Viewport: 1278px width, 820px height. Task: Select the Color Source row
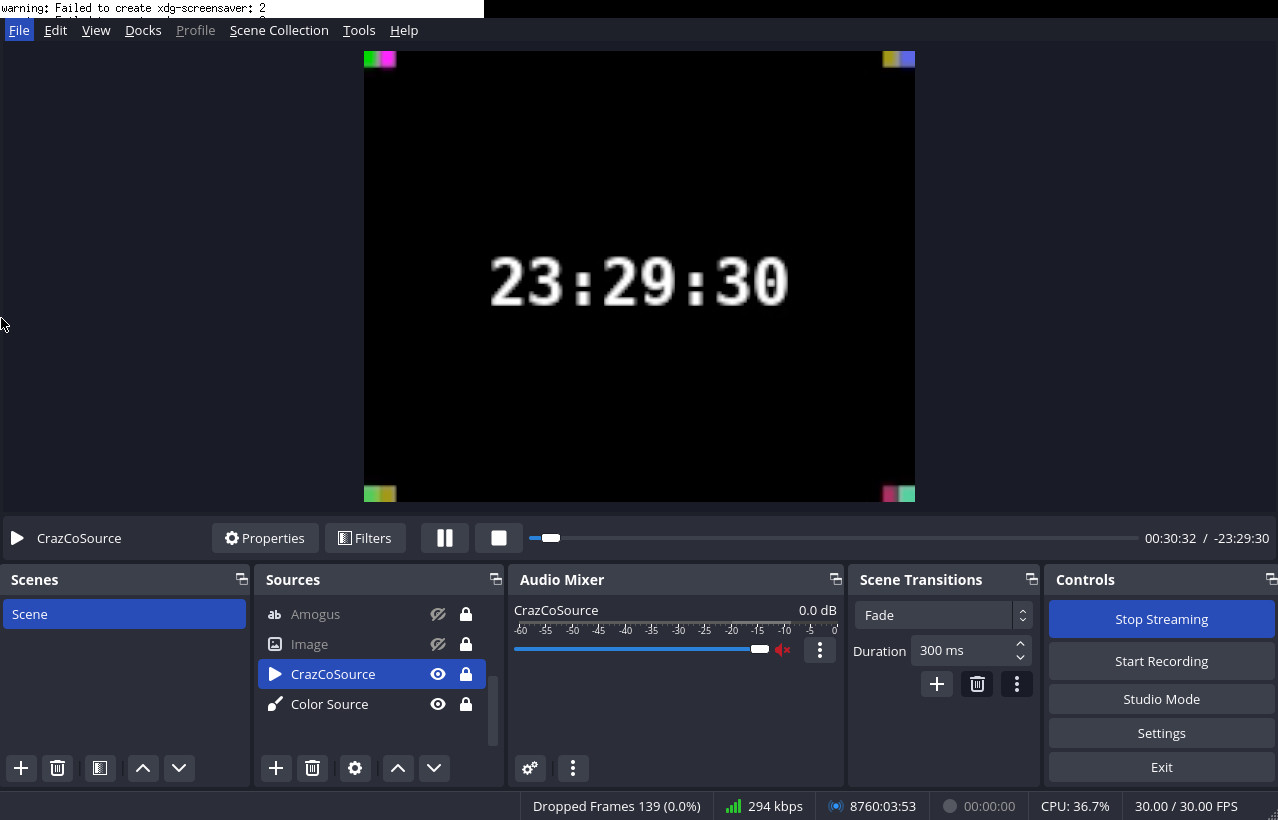pos(371,704)
